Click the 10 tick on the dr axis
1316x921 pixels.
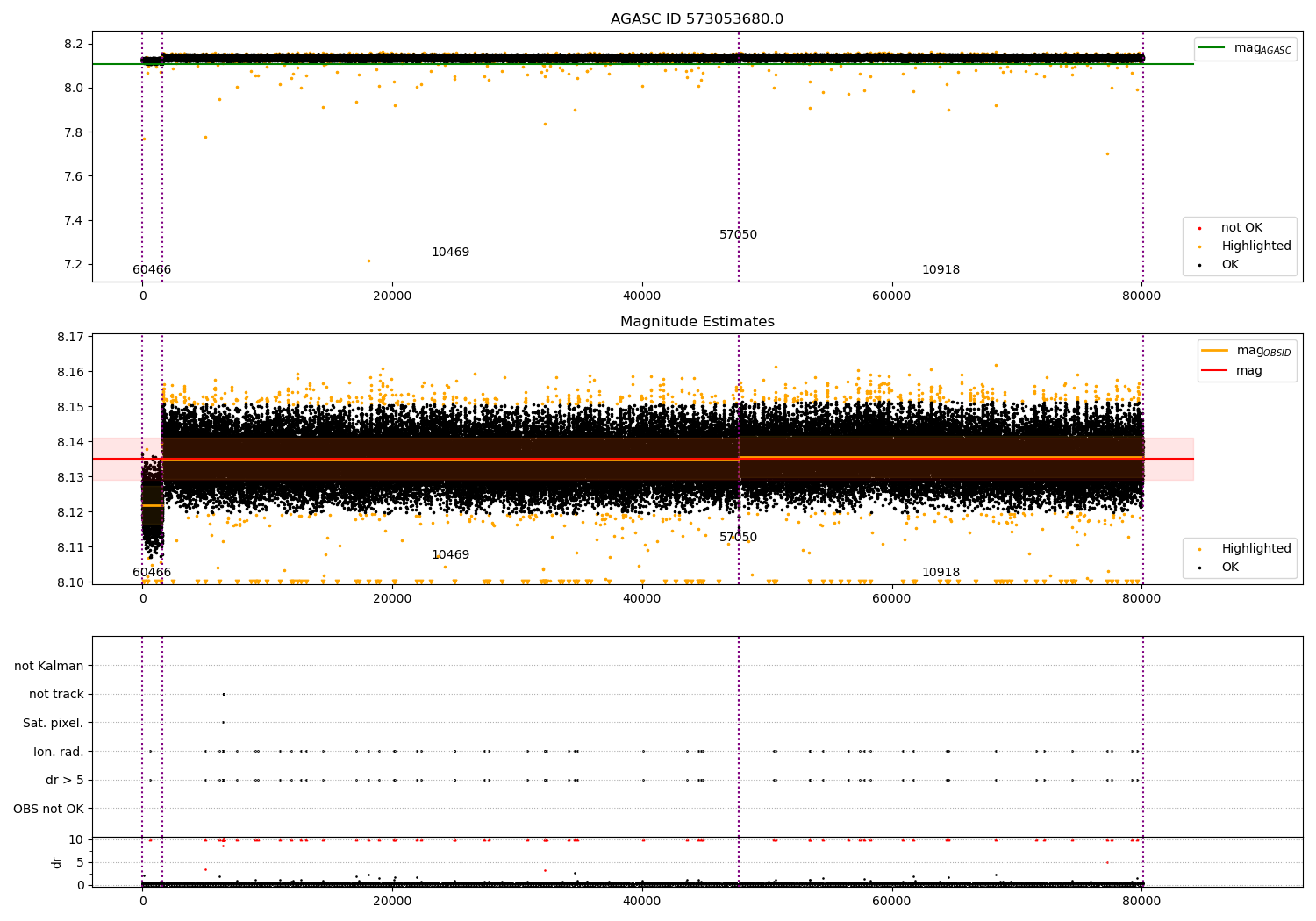click(76, 839)
